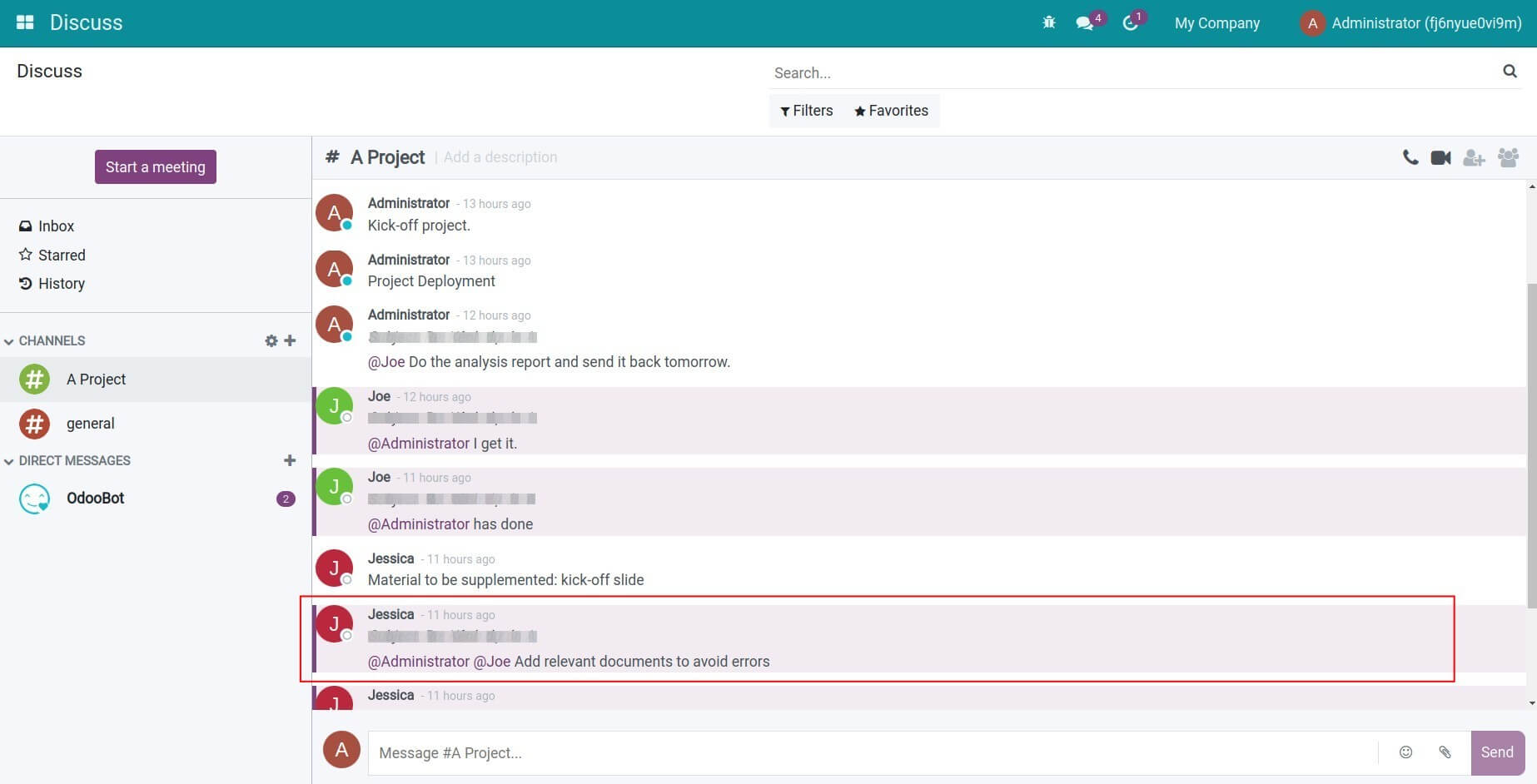Open the apps grid menu icon

coord(25,22)
